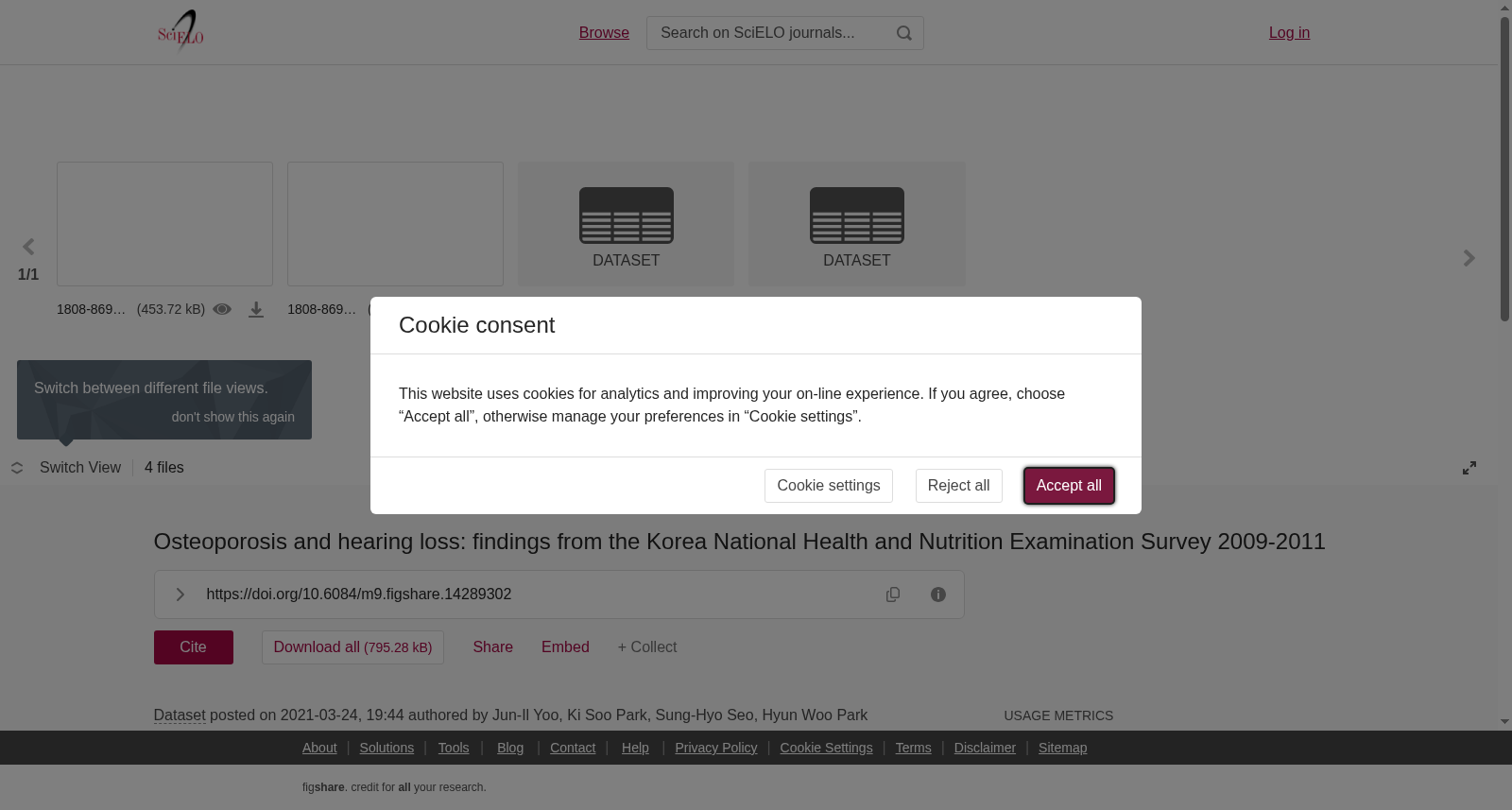Open the second DATASET thumbnail
Viewport: 1512px width, 810px height.
coord(857,224)
